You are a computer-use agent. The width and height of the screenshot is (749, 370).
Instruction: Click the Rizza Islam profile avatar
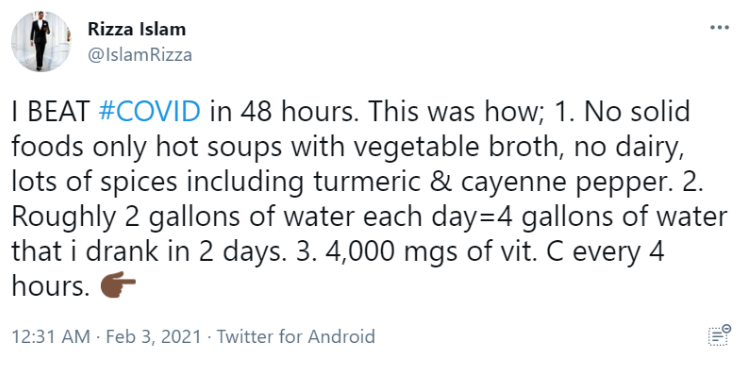41,42
